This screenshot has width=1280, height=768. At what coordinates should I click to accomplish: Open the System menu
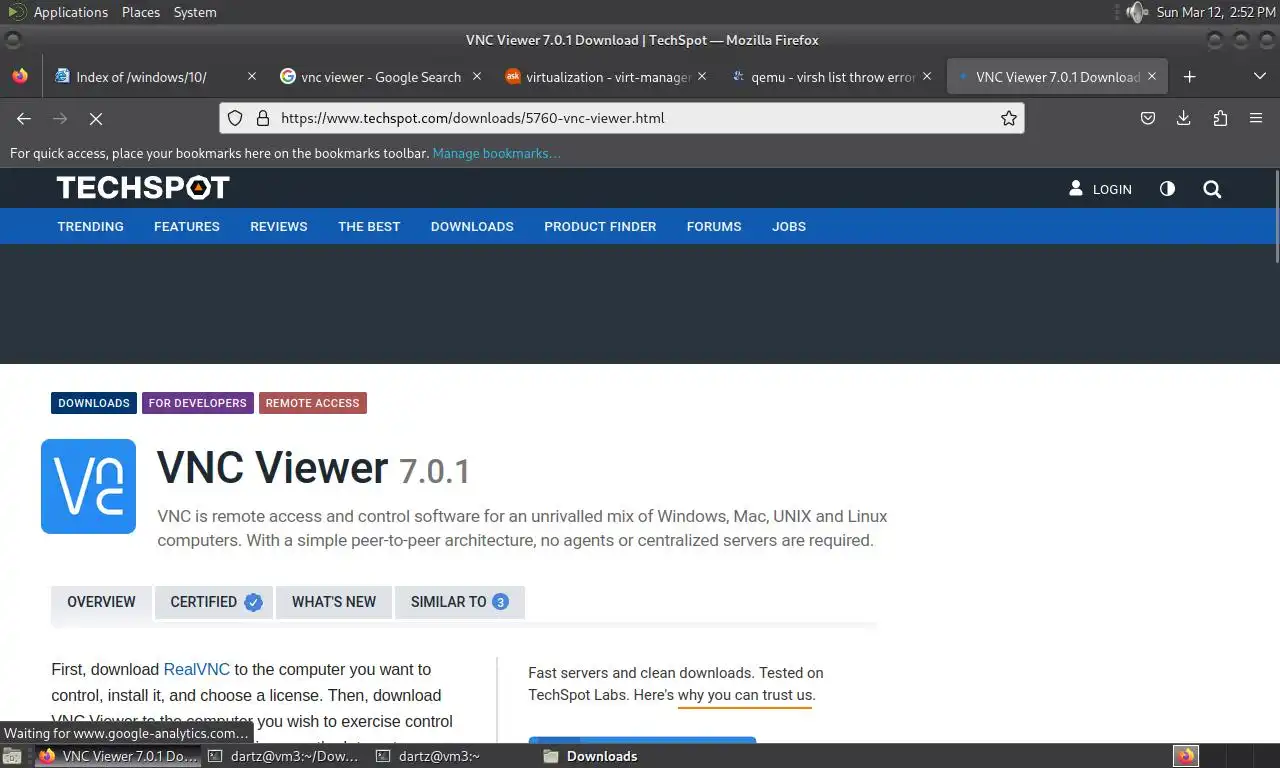pyautogui.click(x=195, y=12)
